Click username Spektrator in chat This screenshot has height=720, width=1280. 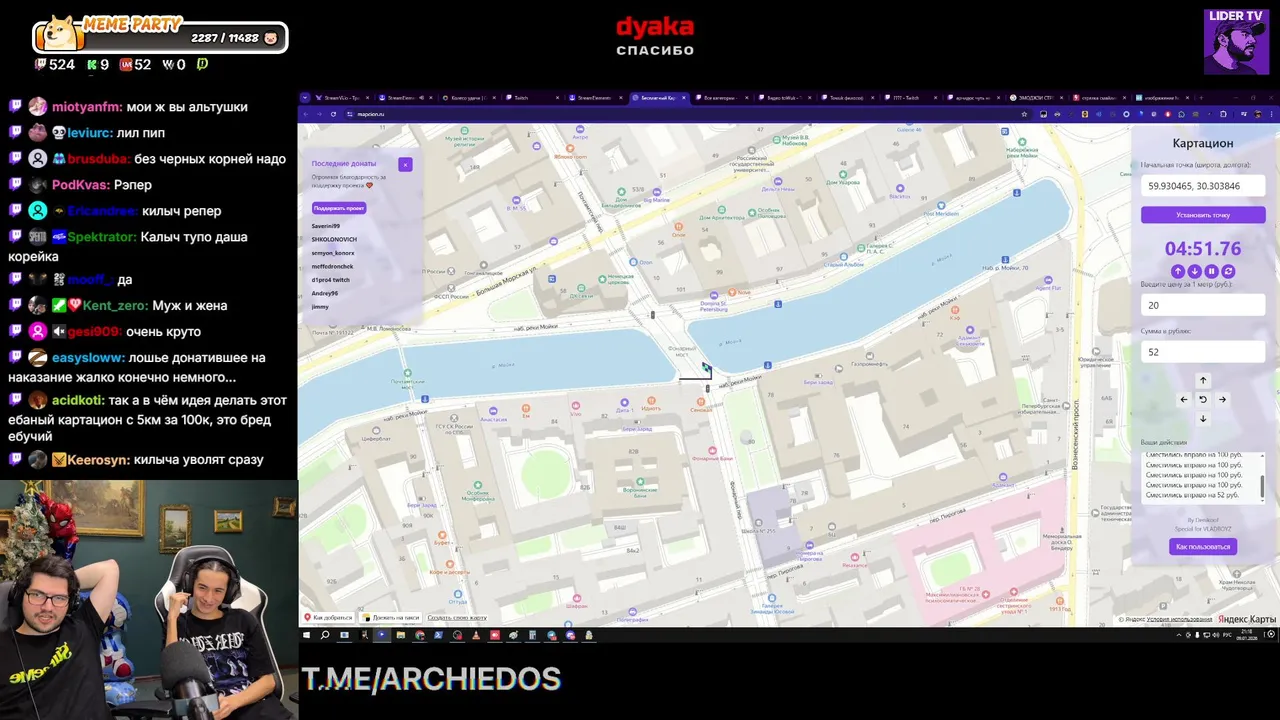coord(102,237)
